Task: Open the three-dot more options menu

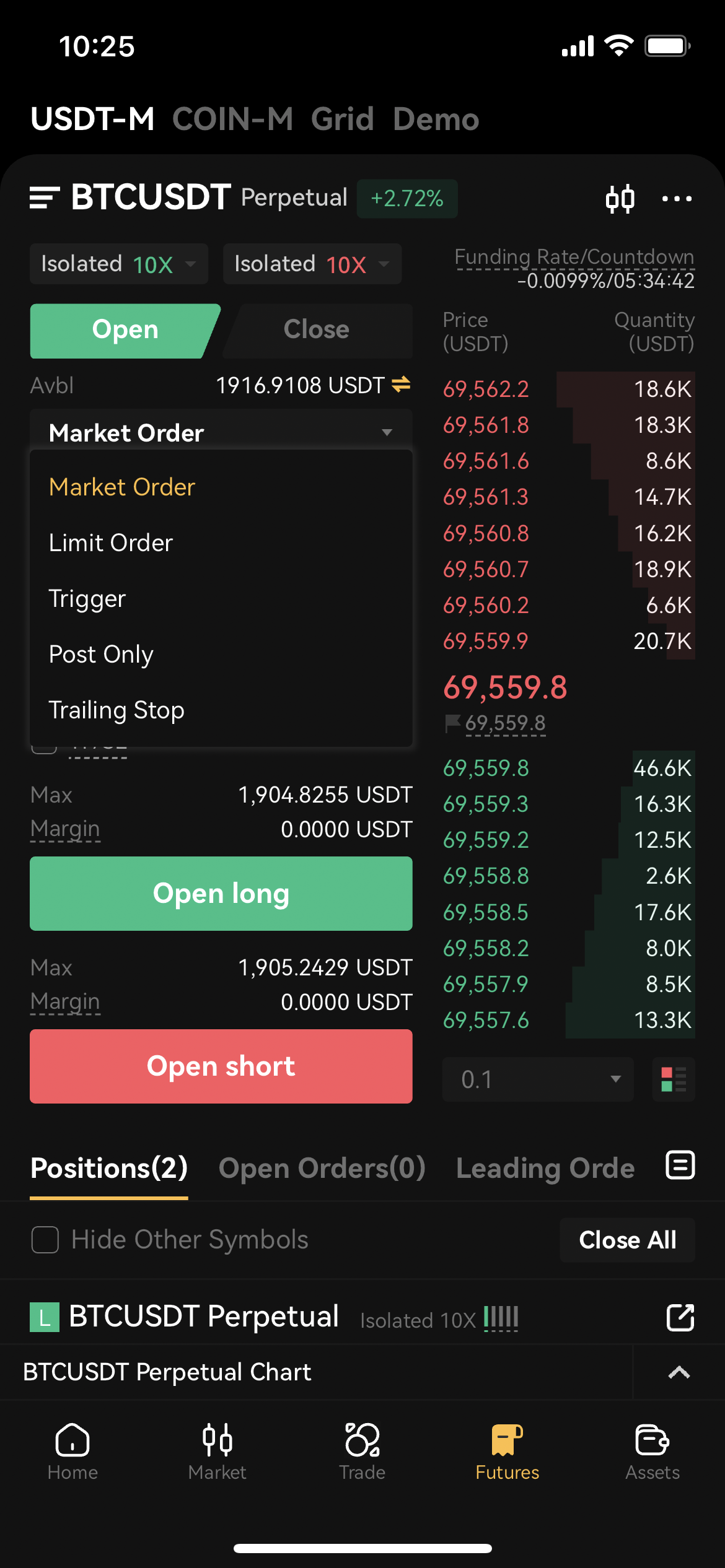Action: click(677, 199)
